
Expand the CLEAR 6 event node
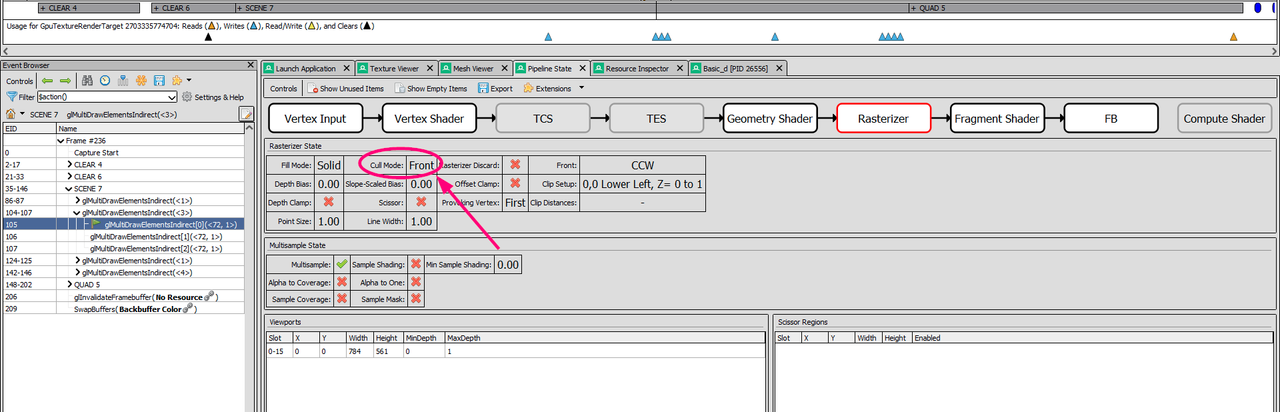coord(69,176)
